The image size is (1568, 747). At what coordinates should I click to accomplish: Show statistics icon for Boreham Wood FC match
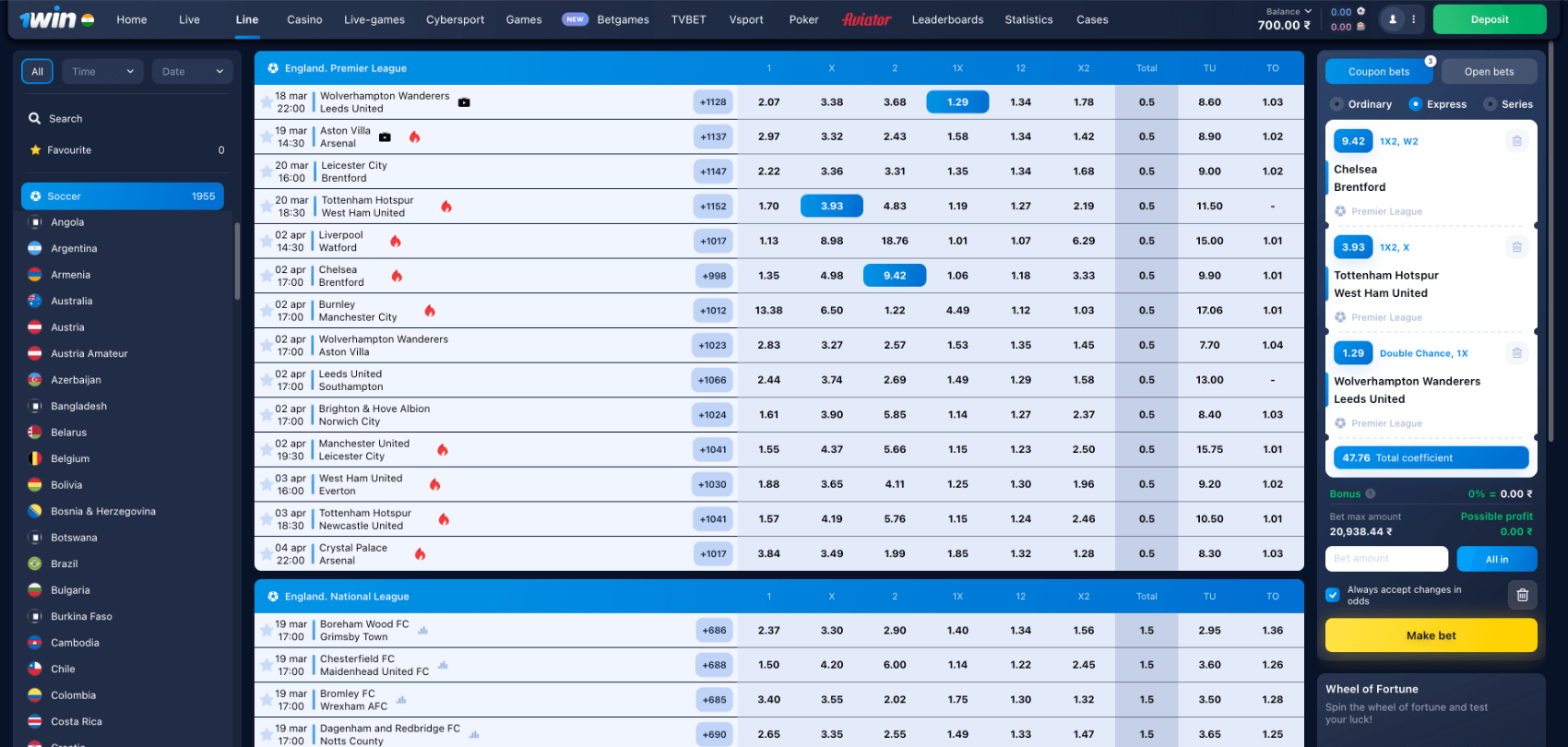[x=423, y=631]
